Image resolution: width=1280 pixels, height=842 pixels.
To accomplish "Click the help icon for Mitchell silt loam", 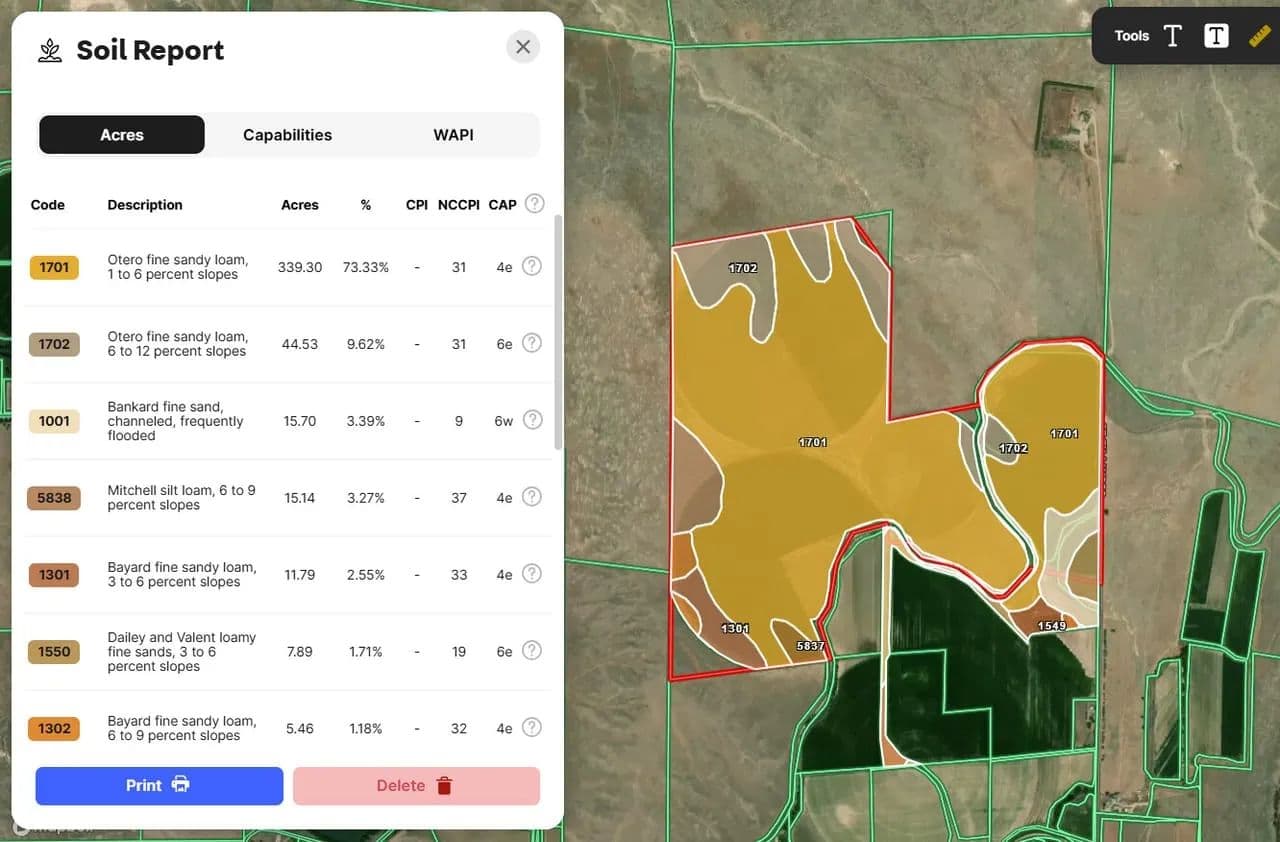I will click(x=532, y=497).
